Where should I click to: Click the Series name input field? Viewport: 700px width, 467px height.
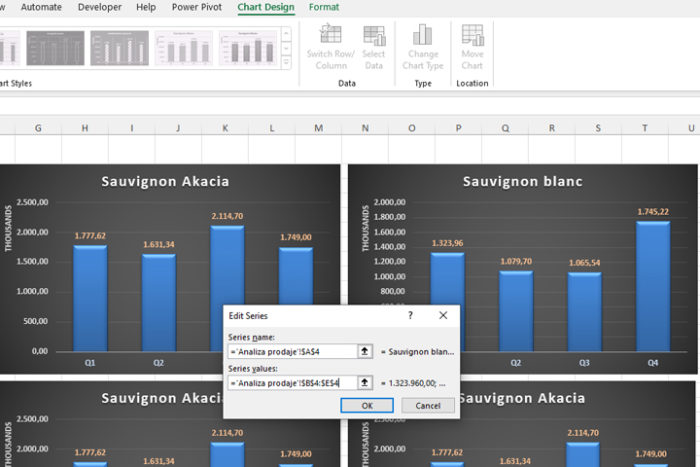pos(293,351)
